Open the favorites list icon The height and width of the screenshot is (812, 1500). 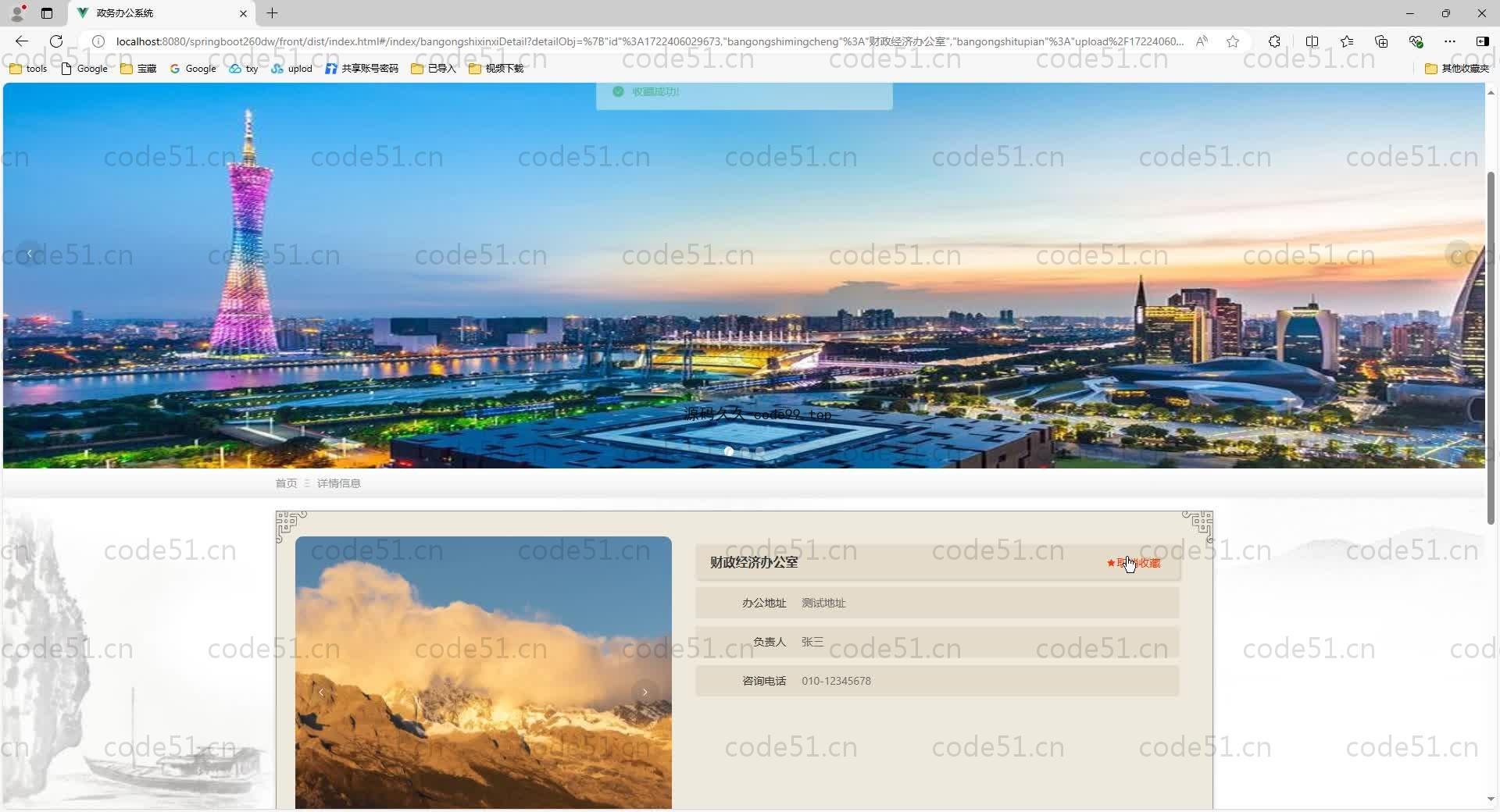coord(1347,41)
